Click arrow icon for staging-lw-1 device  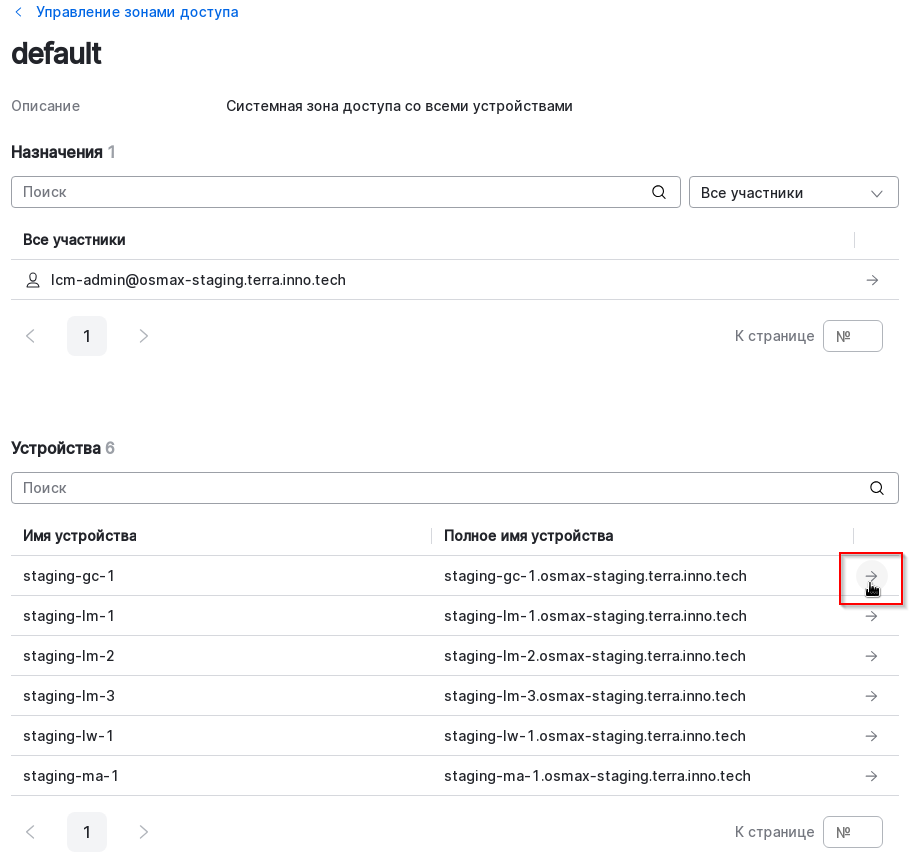pos(871,736)
